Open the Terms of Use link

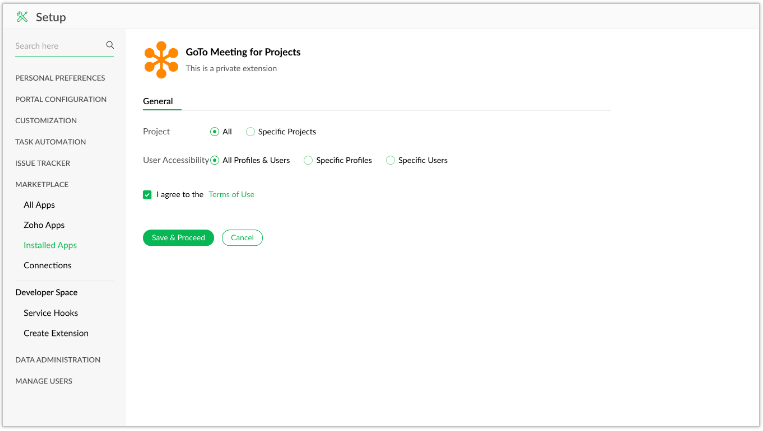pyautogui.click(x=231, y=194)
